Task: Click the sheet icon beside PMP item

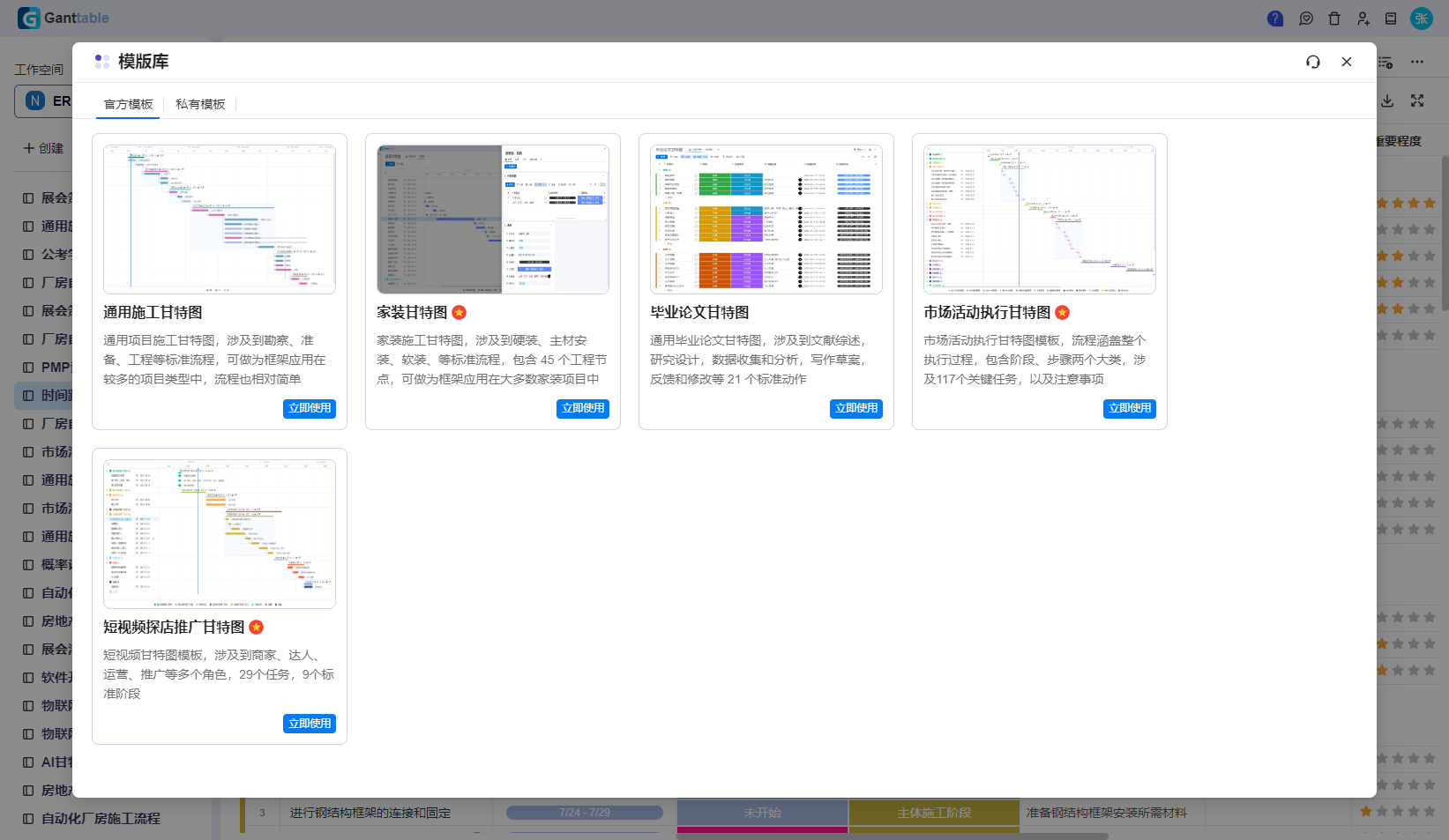Action: pos(28,368)
